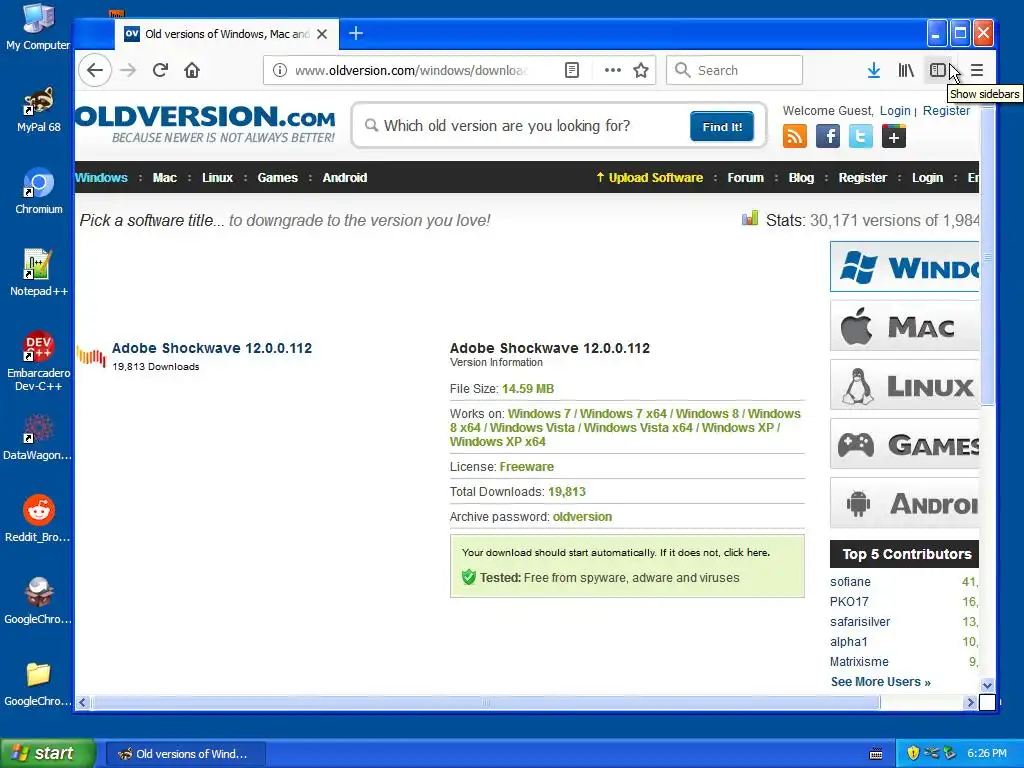Open the Windows nav menu item
This screenshot has width=1024, height=768.
point(101,178)
